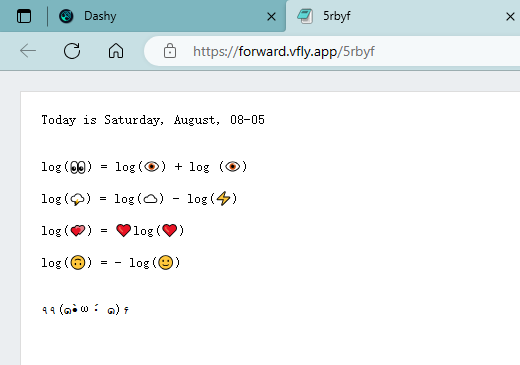Close the 5rbyf tab
Screen dimensions: 520x365
510,16
